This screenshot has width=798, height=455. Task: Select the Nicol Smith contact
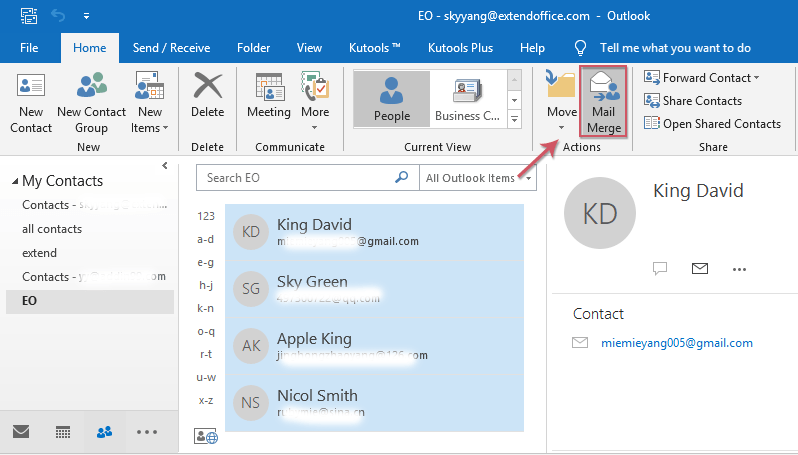pyautogui.click(x=375, y=404)
